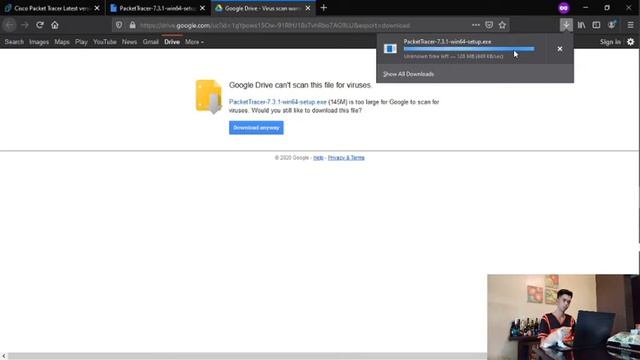640x360 pixels.
Task: Click Show All Downloads
Action: 409,74
